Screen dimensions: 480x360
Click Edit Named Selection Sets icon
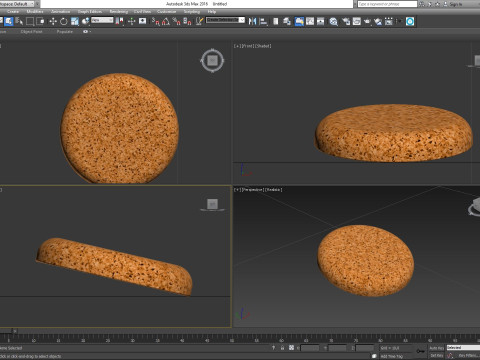pyautogui.click(x=199, y=22)
